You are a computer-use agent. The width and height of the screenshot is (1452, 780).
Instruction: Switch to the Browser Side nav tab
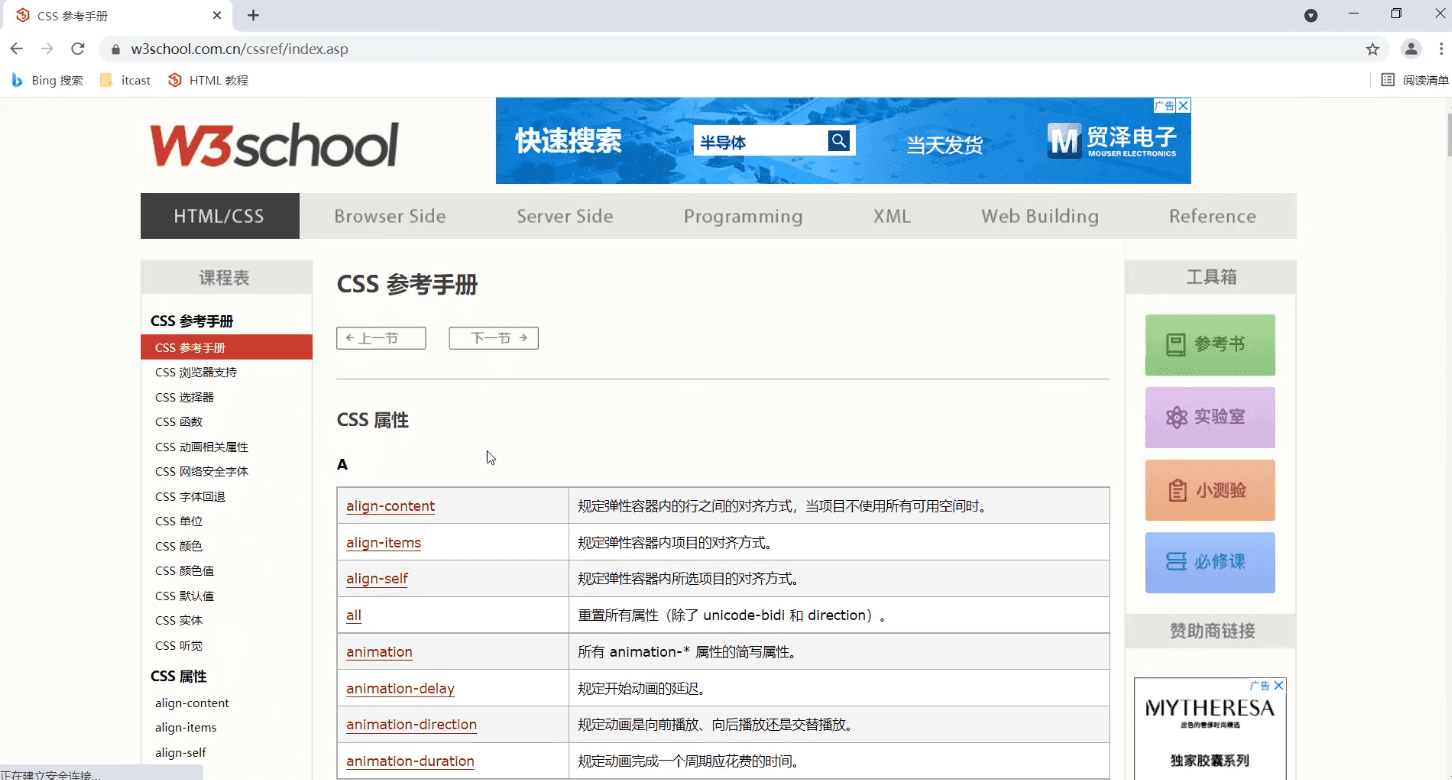click(x=390, y=216)
